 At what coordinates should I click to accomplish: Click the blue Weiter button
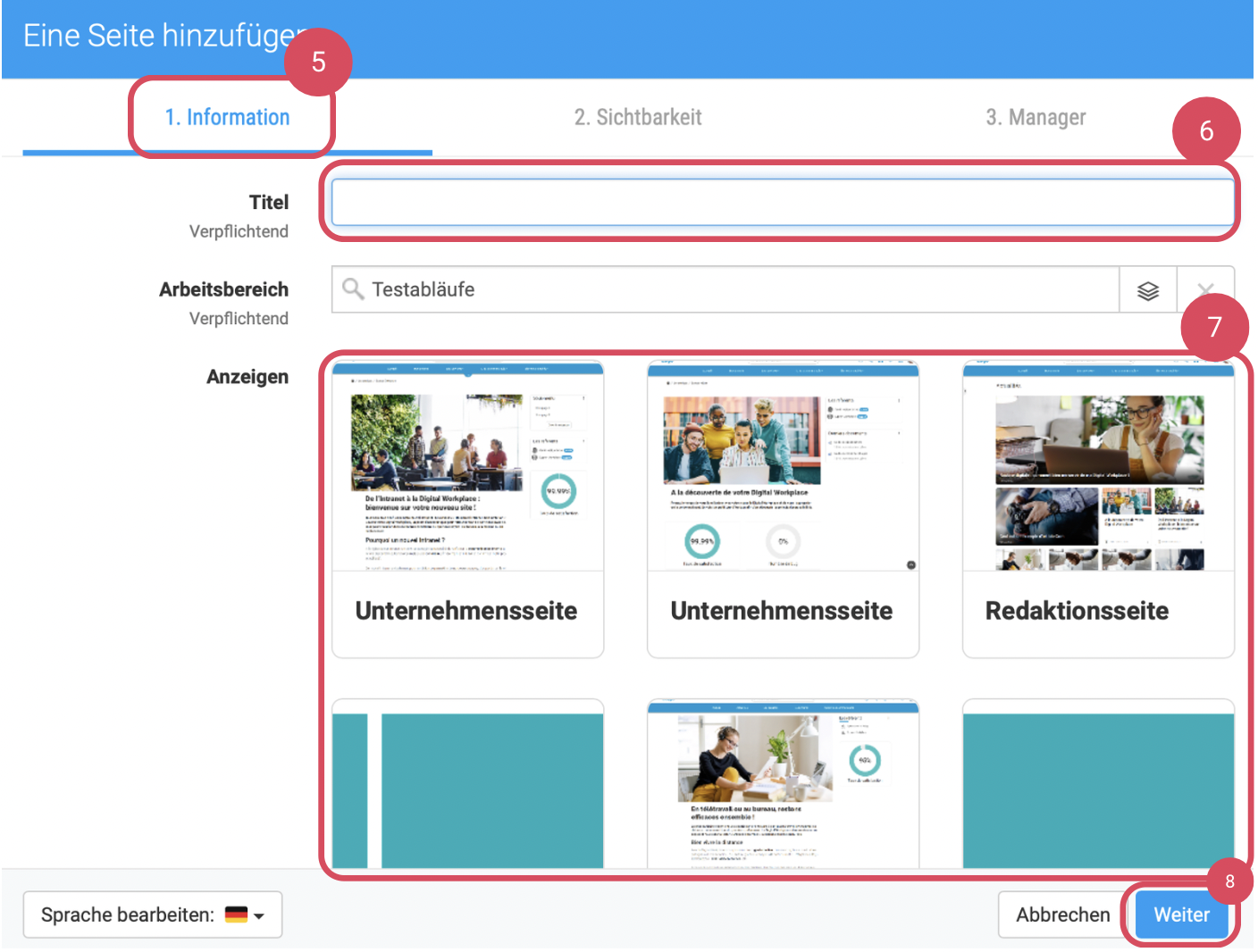click(1180, 914)
